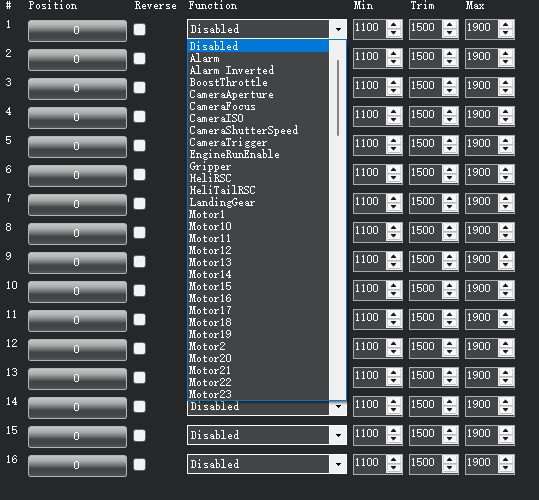Focus Min field 1100 on row 7
539x500 pixels.
pos(370,203)
